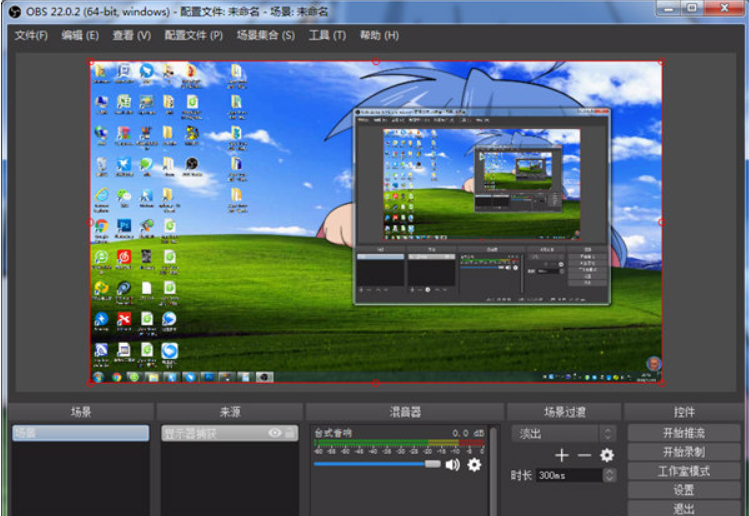Open the 场景集合(S) menu
The width and height of the screenshot is (749, 516).
tap(266, 35)
